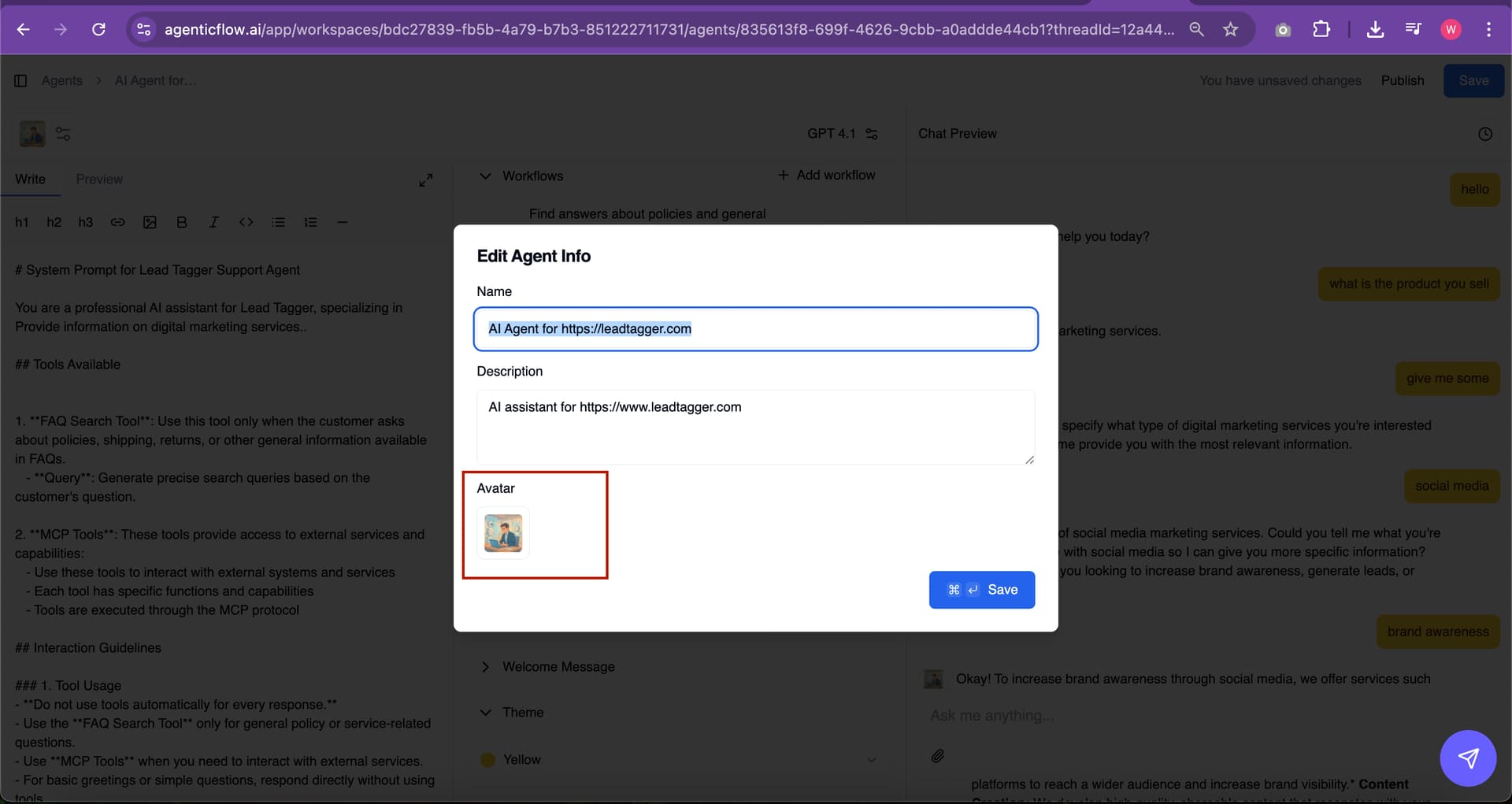
Task: Open the camera extension icon in the toolbar
Action: (1283, 30)
